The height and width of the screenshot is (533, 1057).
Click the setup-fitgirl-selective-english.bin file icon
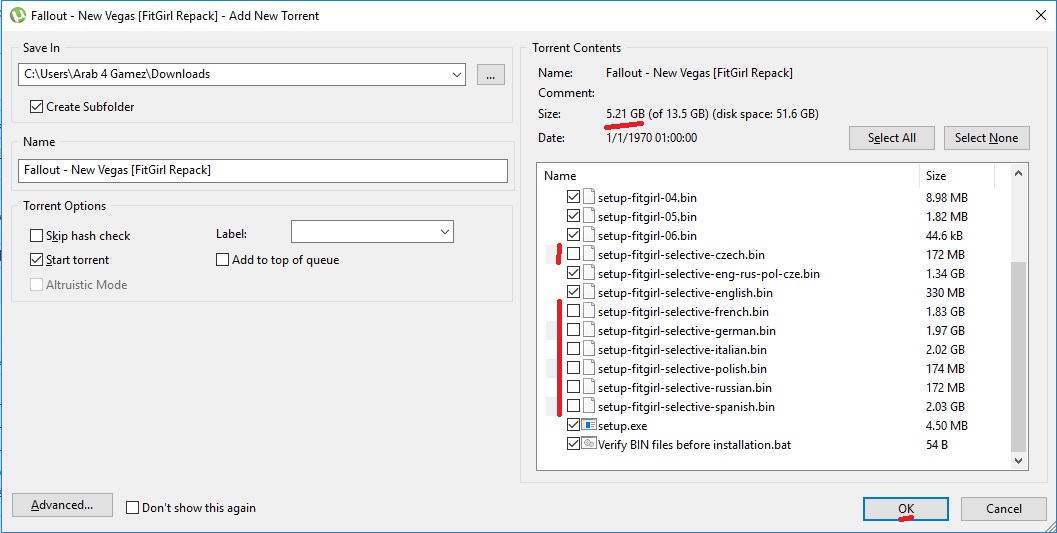pyautogui.click(x=589, y=292)
